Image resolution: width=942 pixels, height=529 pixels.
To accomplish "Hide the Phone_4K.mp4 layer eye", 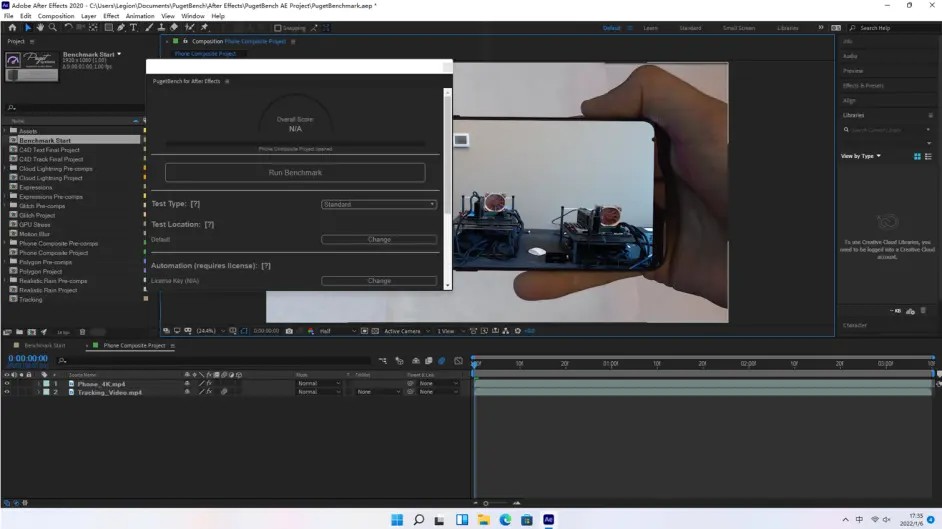I will click(x=7, y=384).
